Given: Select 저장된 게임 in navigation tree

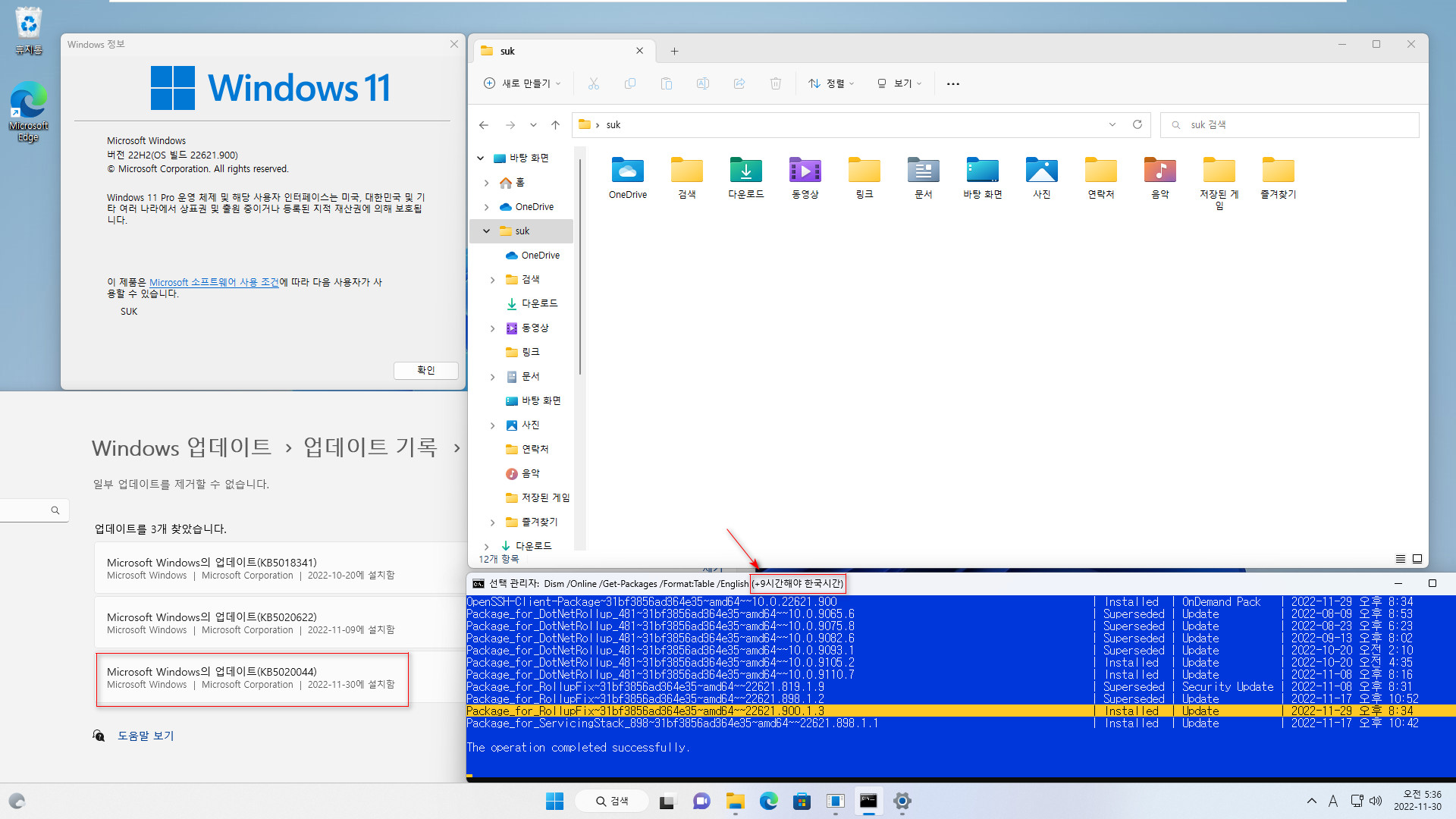Looking at the screenshot, I should click(544, 497).
